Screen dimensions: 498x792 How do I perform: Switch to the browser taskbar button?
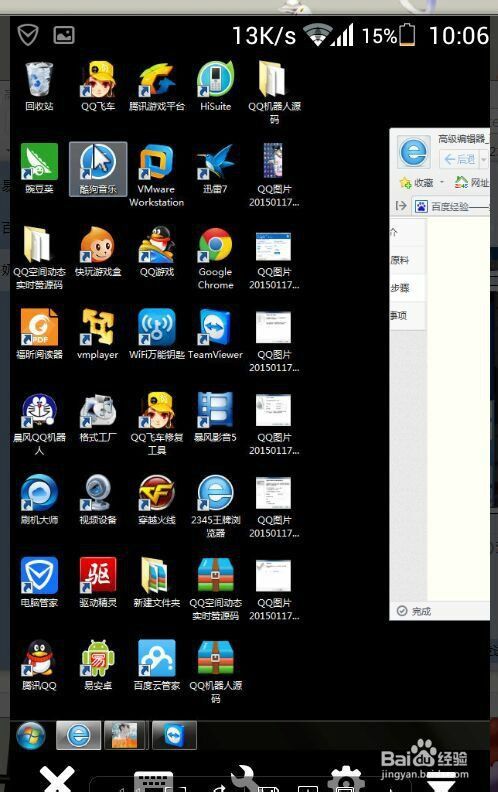click(x=78, y=735)
